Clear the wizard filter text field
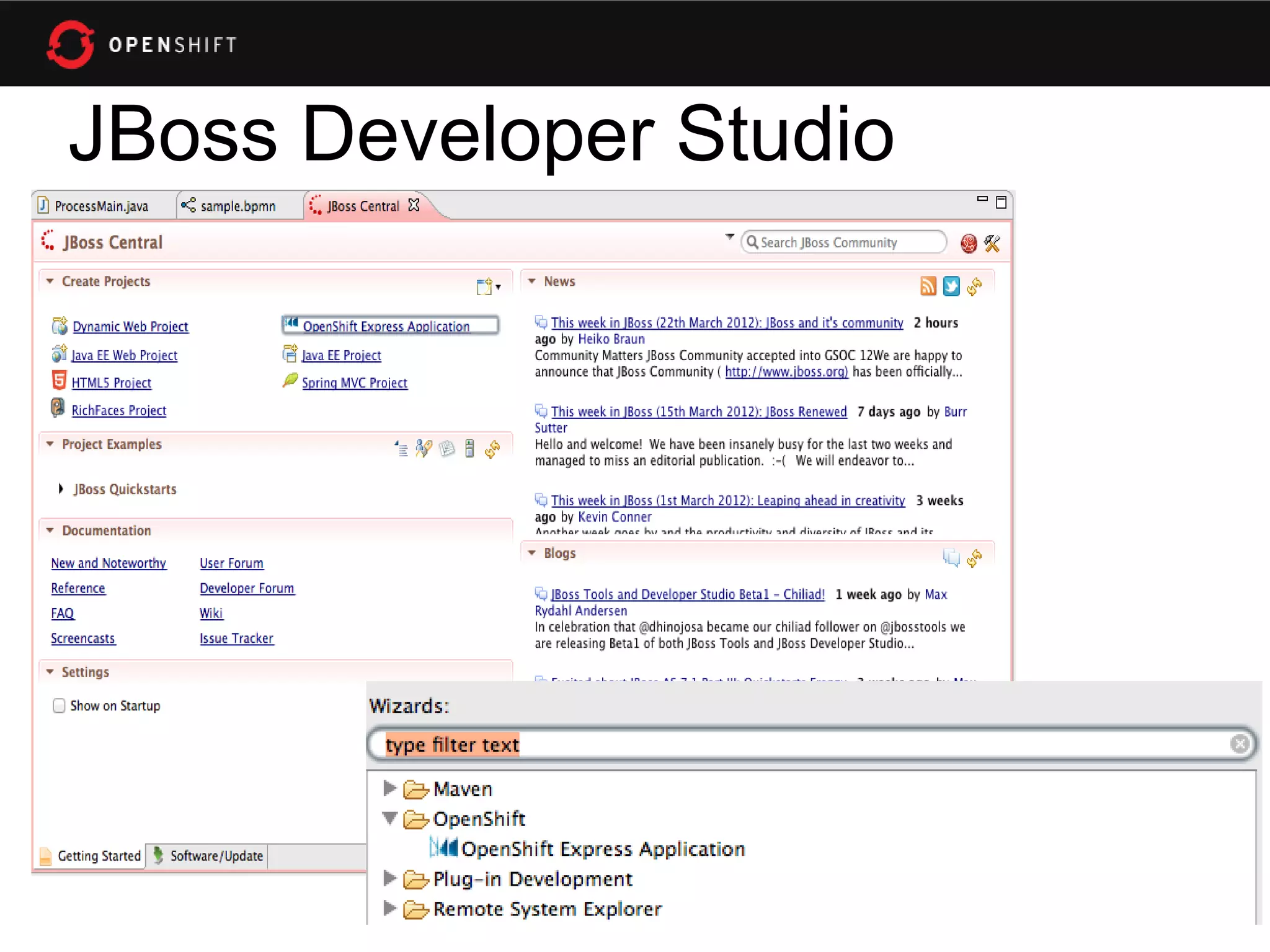This screenshot has width=1270, height=952. coord(1239,743)
